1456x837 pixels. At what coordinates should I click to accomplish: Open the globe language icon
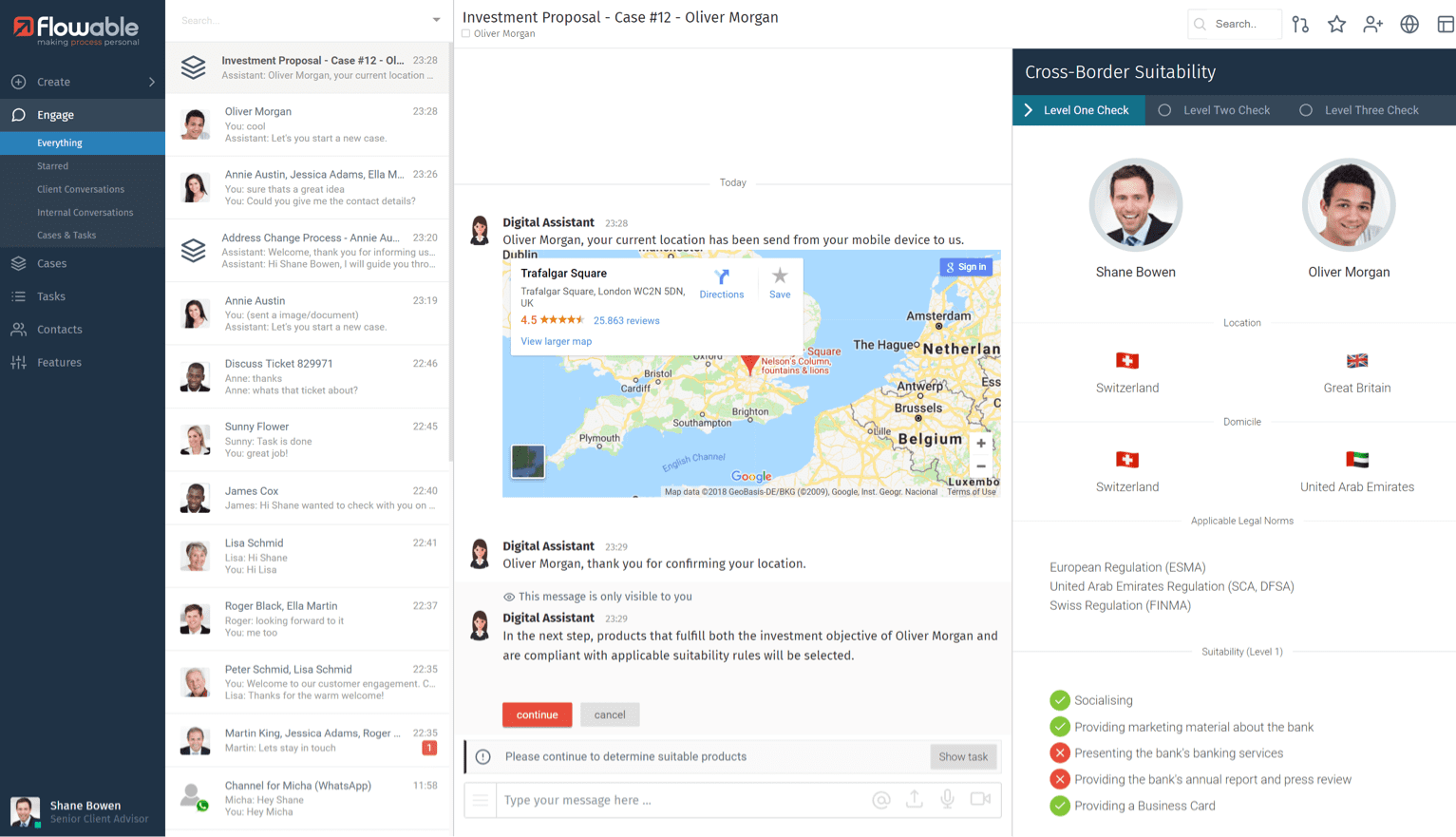[x=1409, y=25]
